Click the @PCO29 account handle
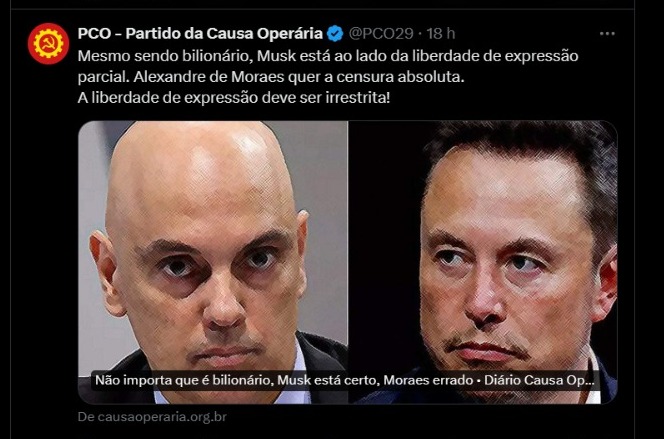Image resolution: width=664 pixels, height=439 pixels. (x=381, y=33)
